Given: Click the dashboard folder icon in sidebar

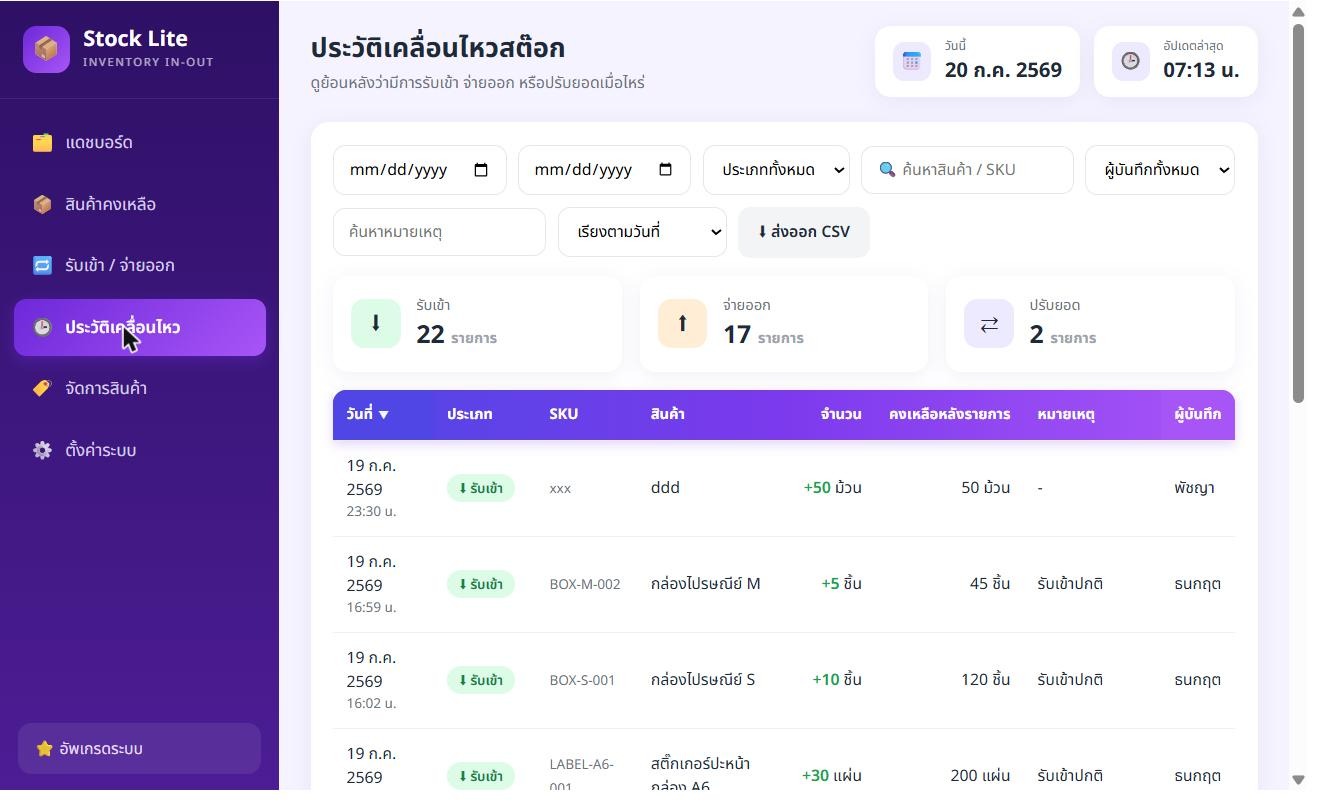Looking at the screenshot, I should (42, 143).
